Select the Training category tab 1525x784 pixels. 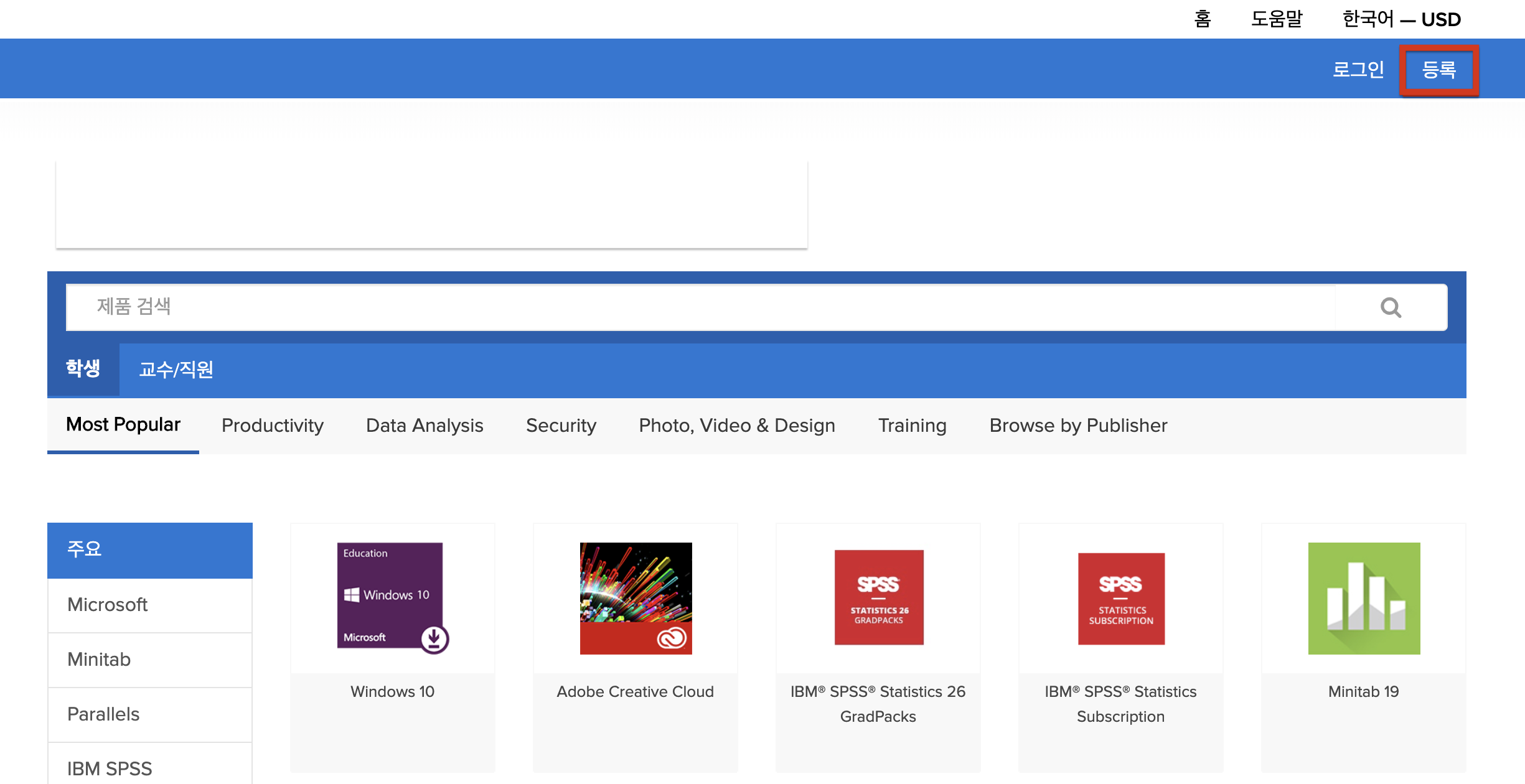click(912, 426)
